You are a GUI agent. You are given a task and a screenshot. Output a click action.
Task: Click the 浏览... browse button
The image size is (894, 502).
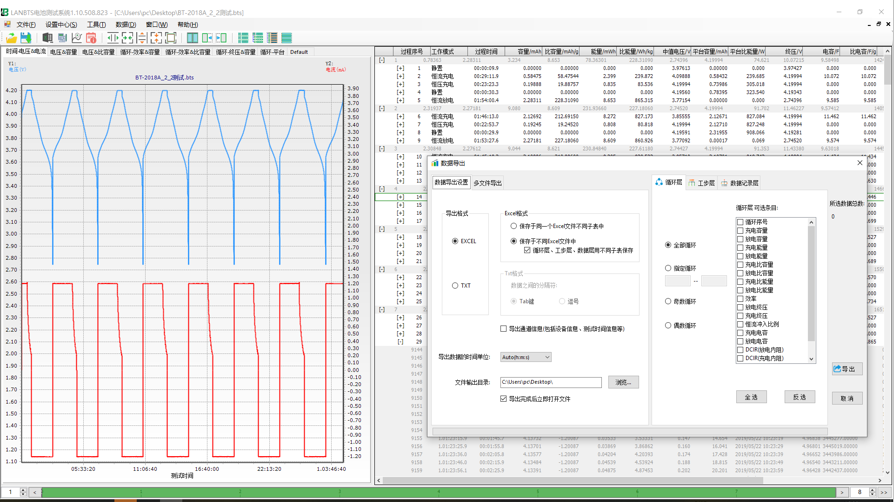(x=623, y=382)
